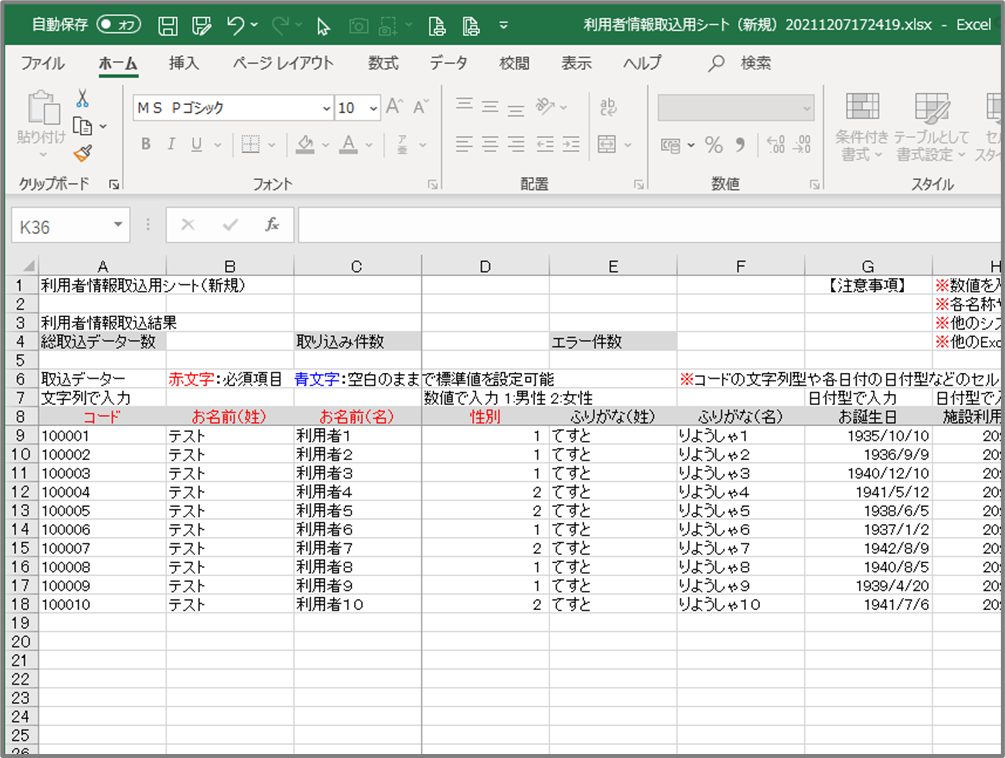The height and width of the screenshot is (758, 1005).
Task: Open the ファイル tab
Action: point(42,63)
